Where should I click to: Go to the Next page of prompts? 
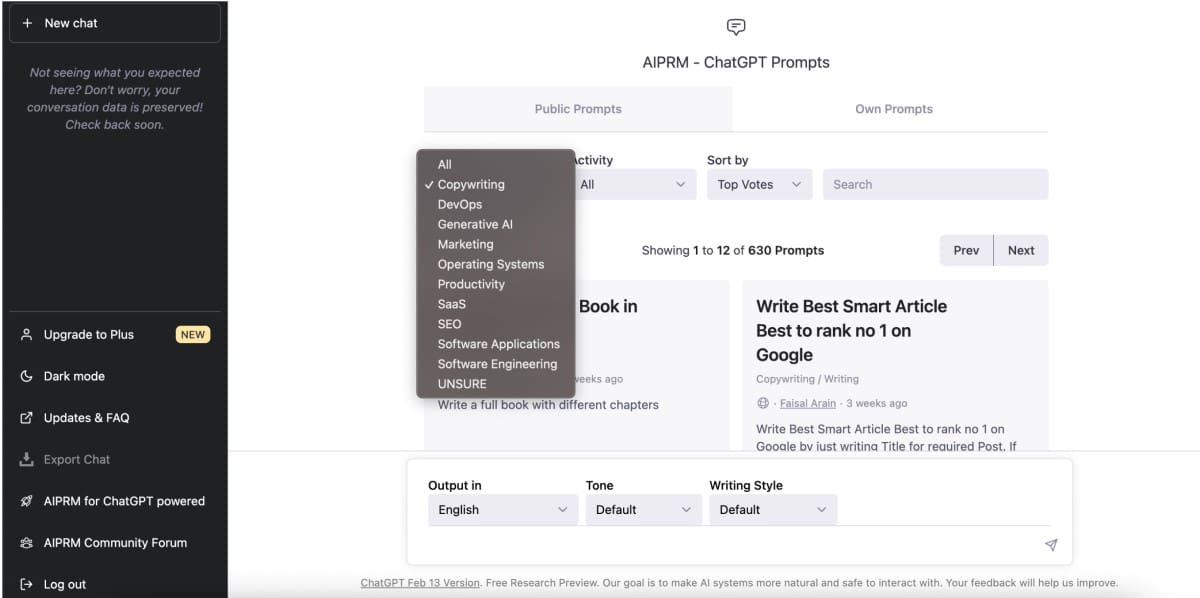click(x=1021, y=250)
